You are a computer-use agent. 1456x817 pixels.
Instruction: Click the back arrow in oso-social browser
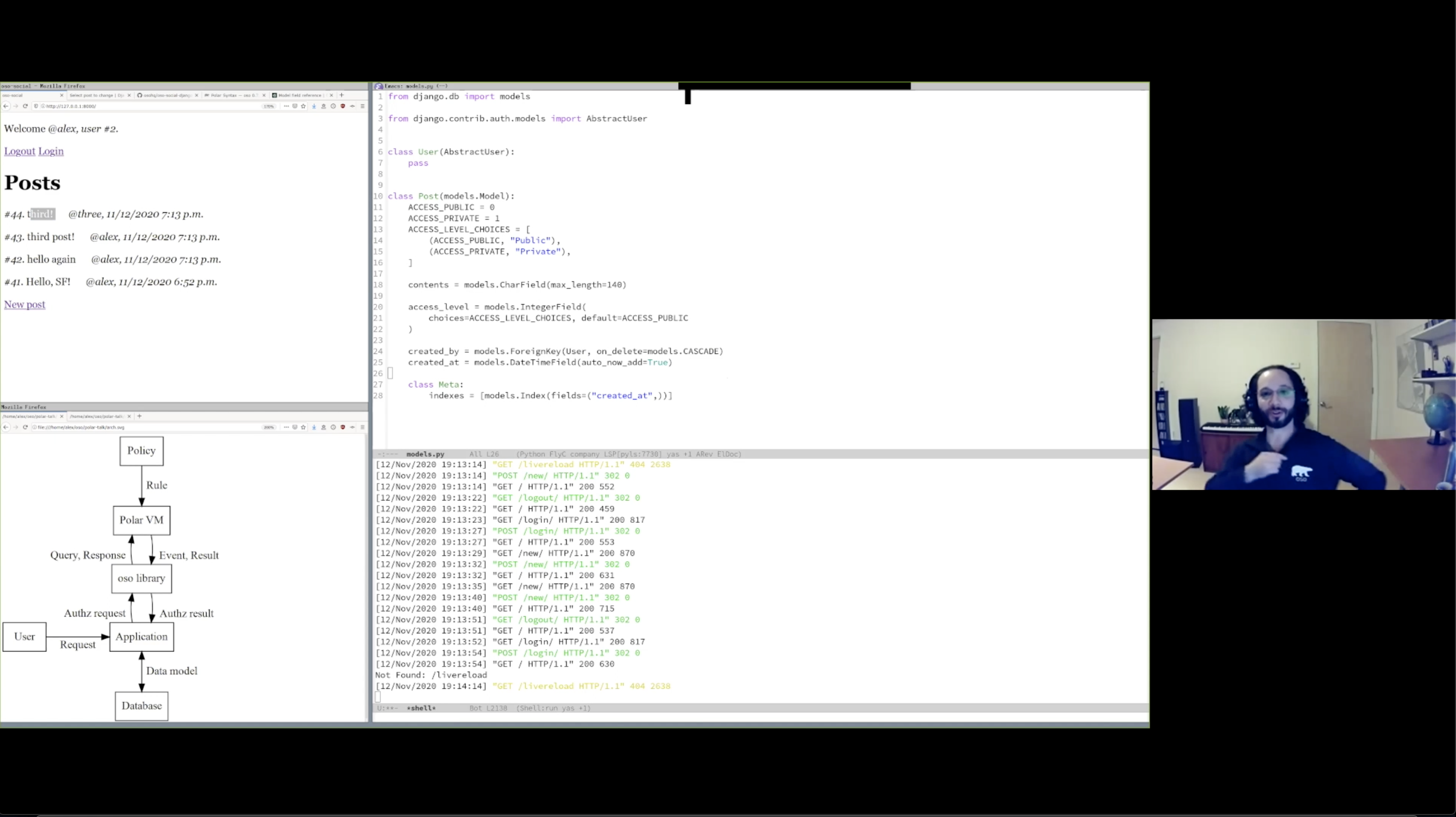[6, 106]
